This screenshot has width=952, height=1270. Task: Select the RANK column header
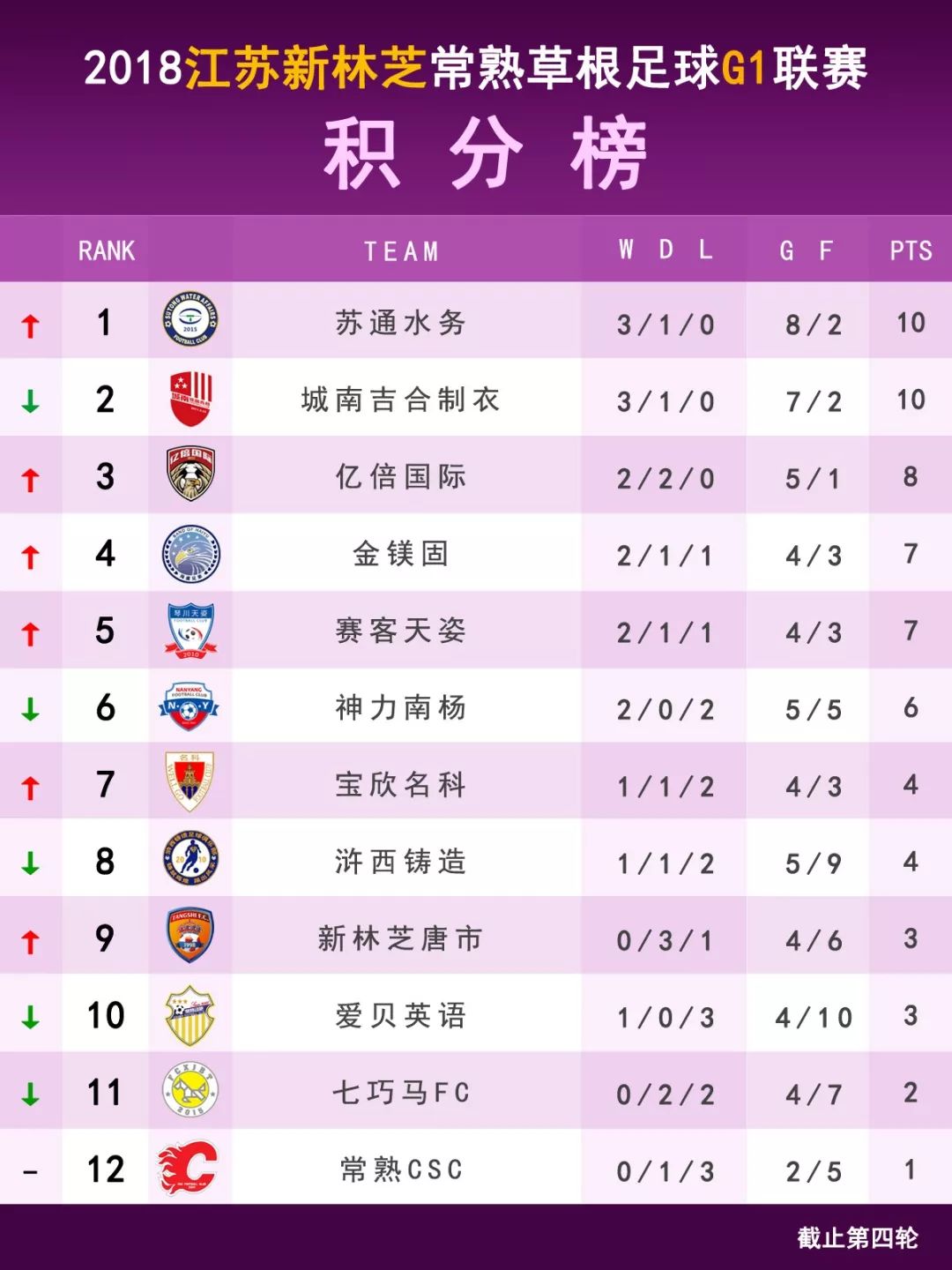click(x=107, y=250)
